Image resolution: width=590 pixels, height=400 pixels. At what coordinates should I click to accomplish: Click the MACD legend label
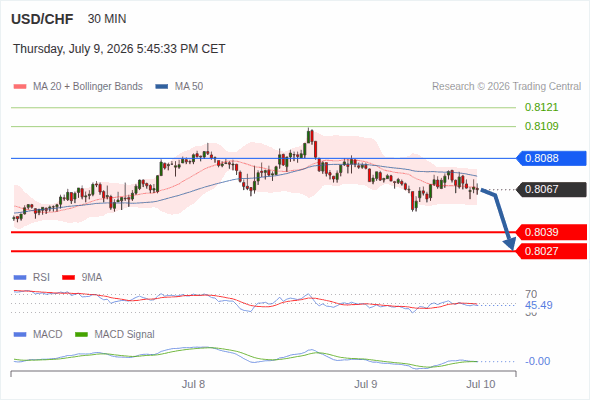click(x=47, y=334)
